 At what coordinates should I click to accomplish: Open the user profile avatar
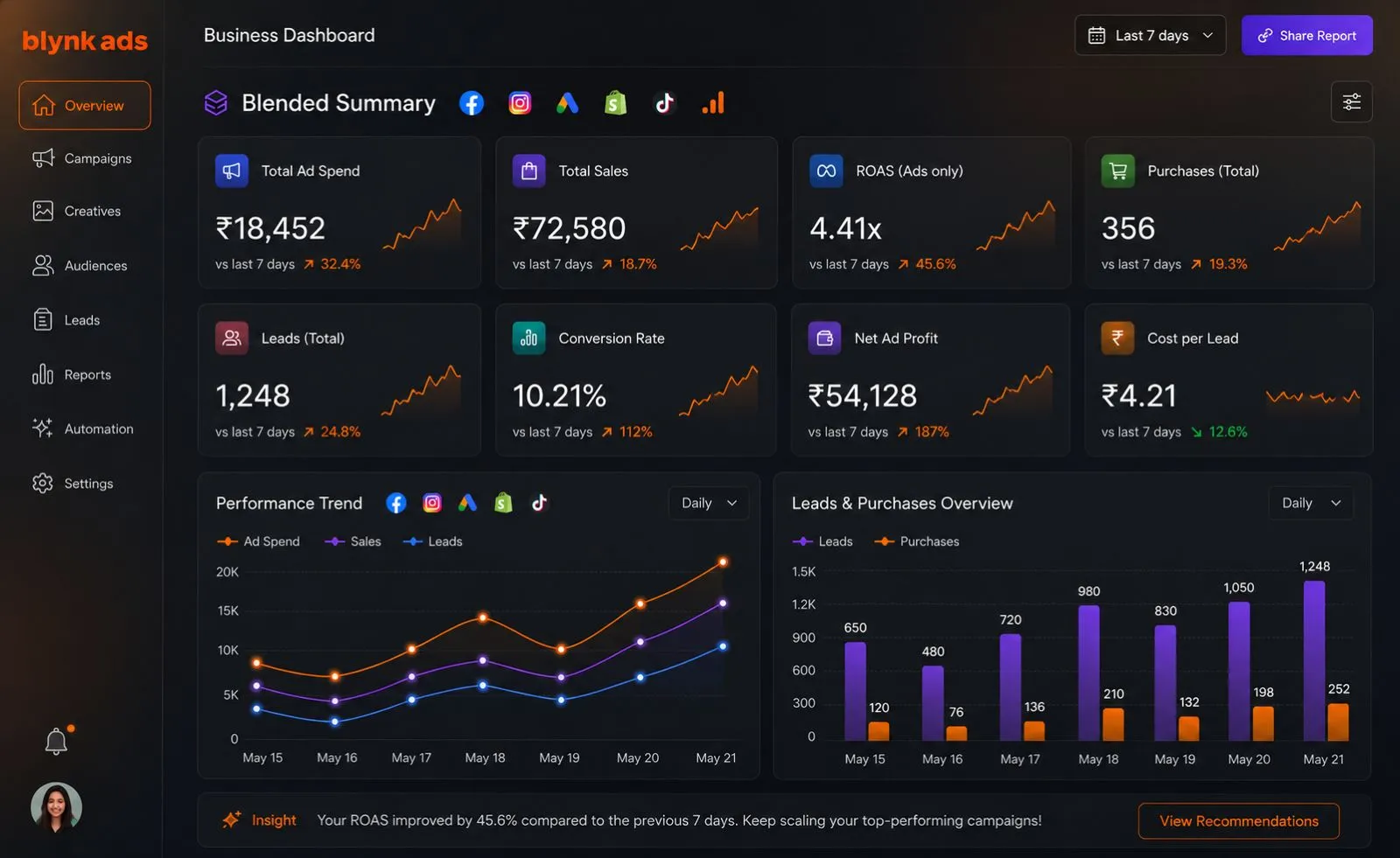[x=56, y=807]
